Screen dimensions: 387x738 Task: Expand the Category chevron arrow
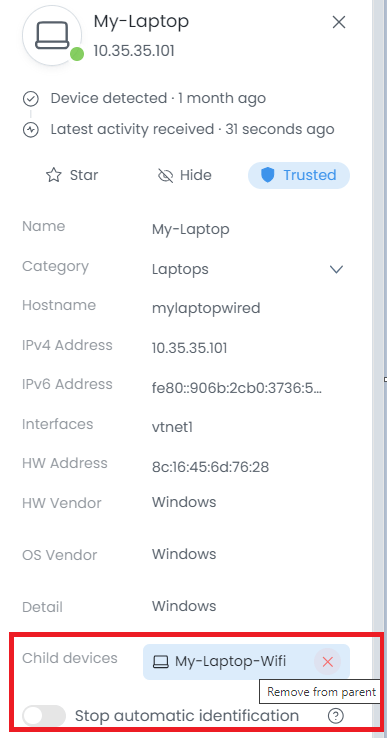point(336,269)
